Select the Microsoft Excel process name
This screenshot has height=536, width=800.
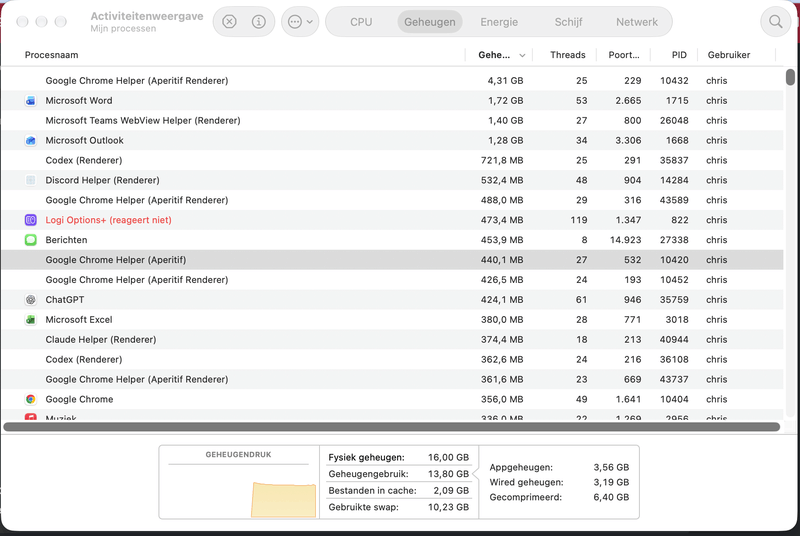79,319
